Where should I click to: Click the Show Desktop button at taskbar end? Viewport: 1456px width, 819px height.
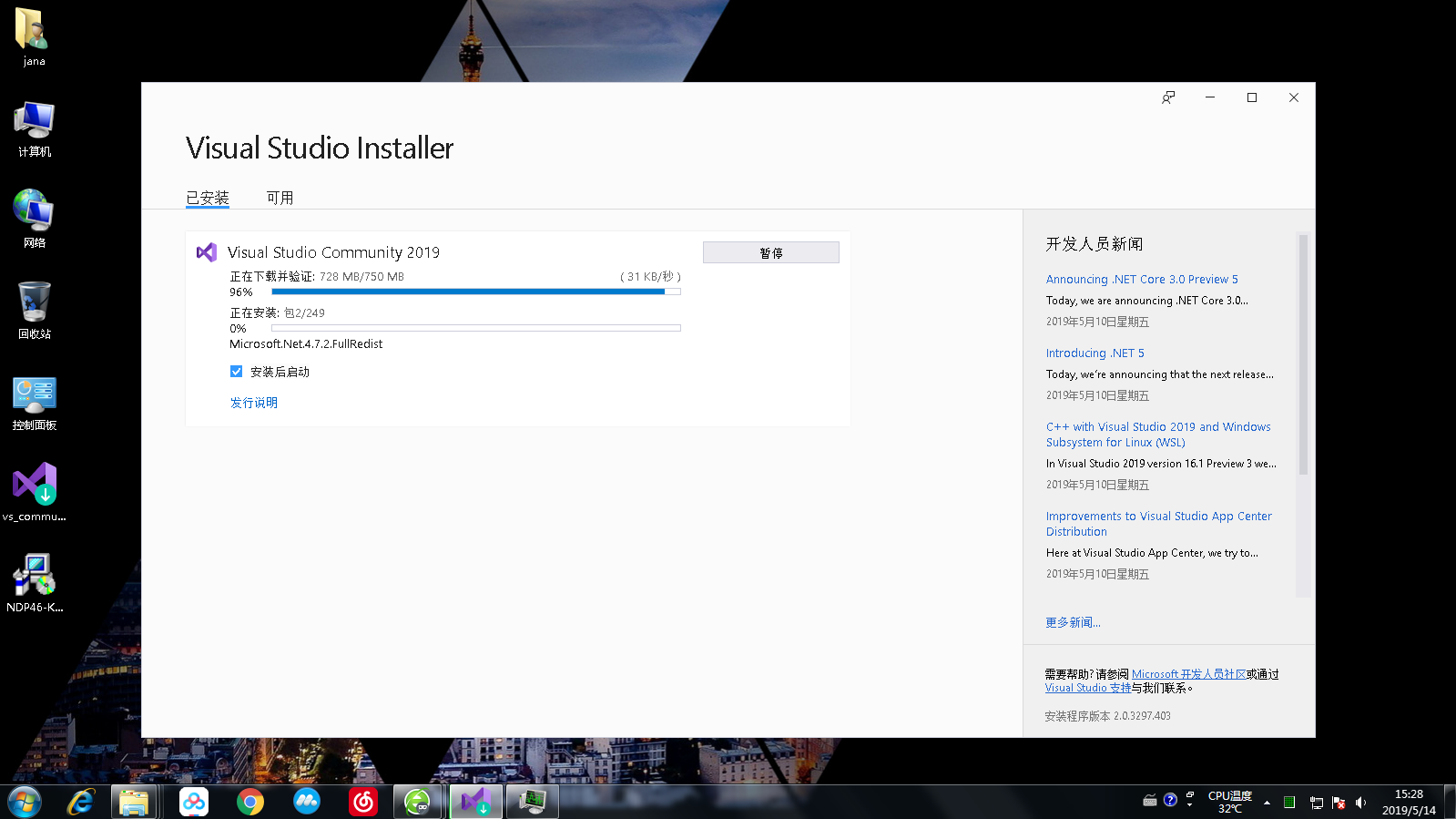(x=1450, y=802)
